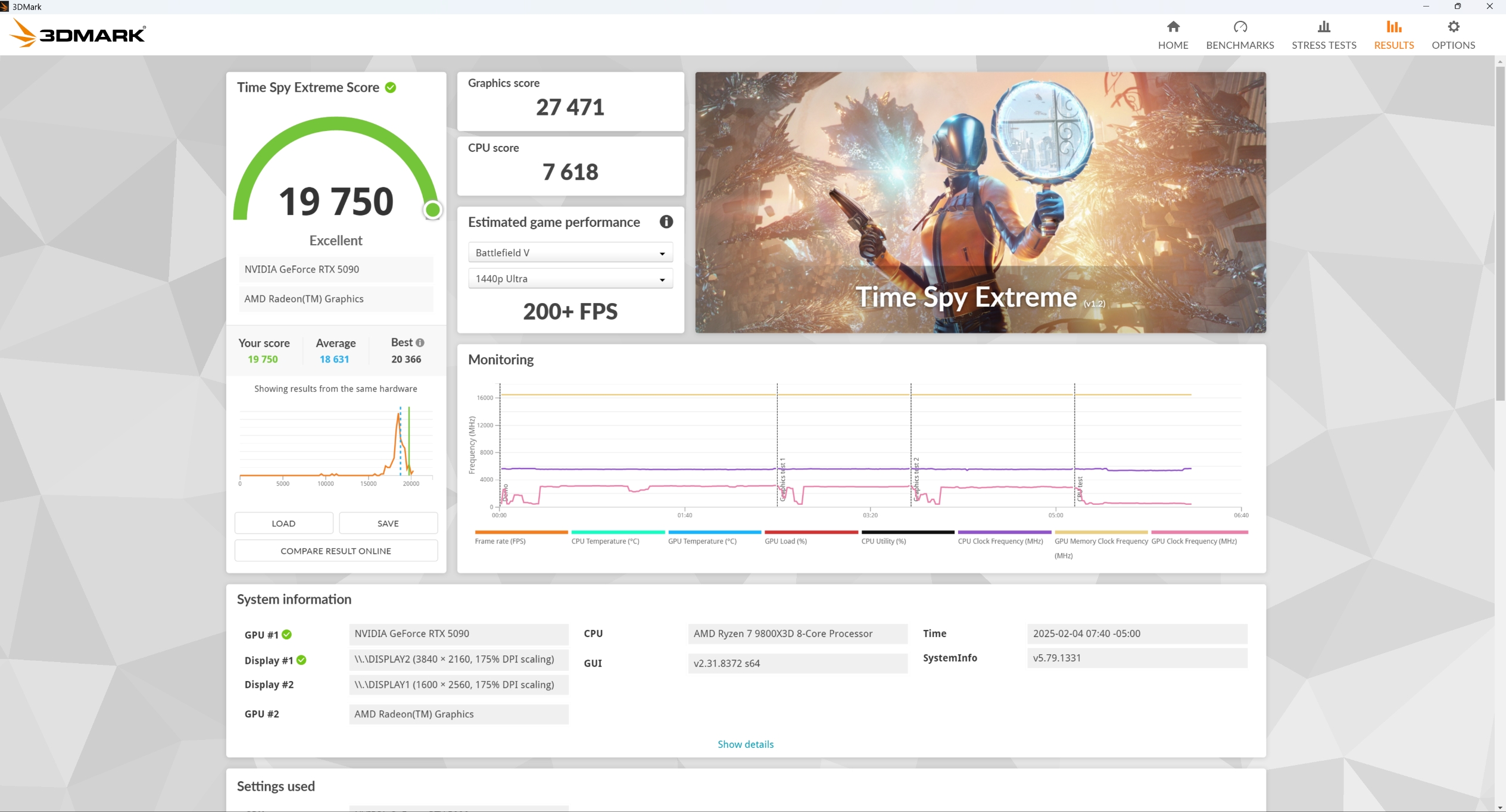
Task: Click the GUI version v2.31.8372 s64
Action: 798,663
